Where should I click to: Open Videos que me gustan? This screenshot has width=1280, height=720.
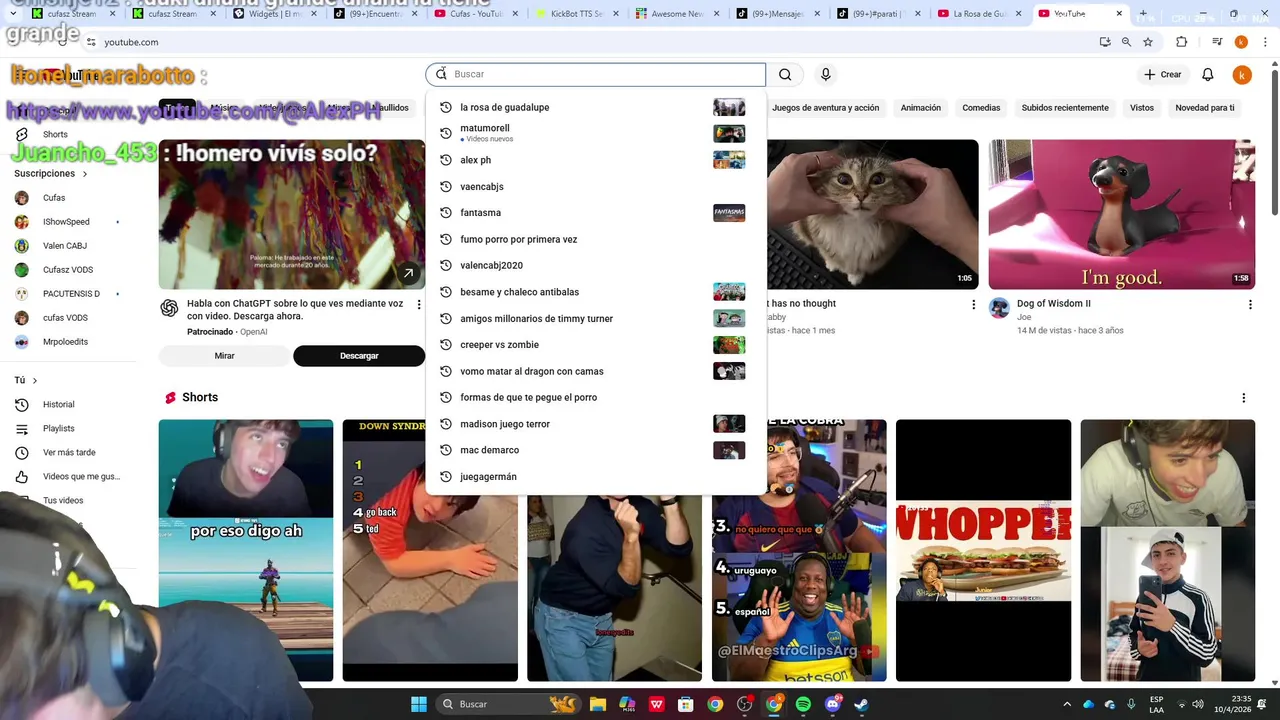80,477
